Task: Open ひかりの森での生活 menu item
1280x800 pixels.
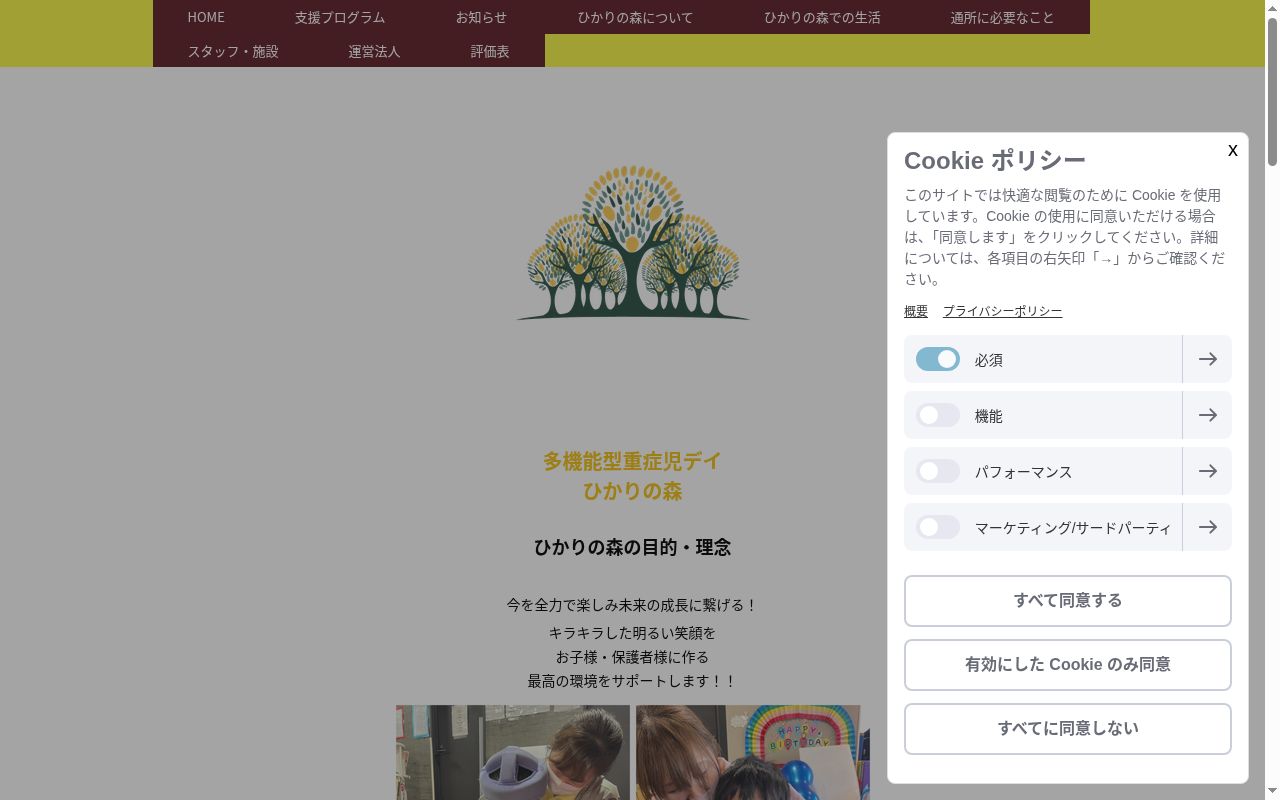Action: (822, 17)
